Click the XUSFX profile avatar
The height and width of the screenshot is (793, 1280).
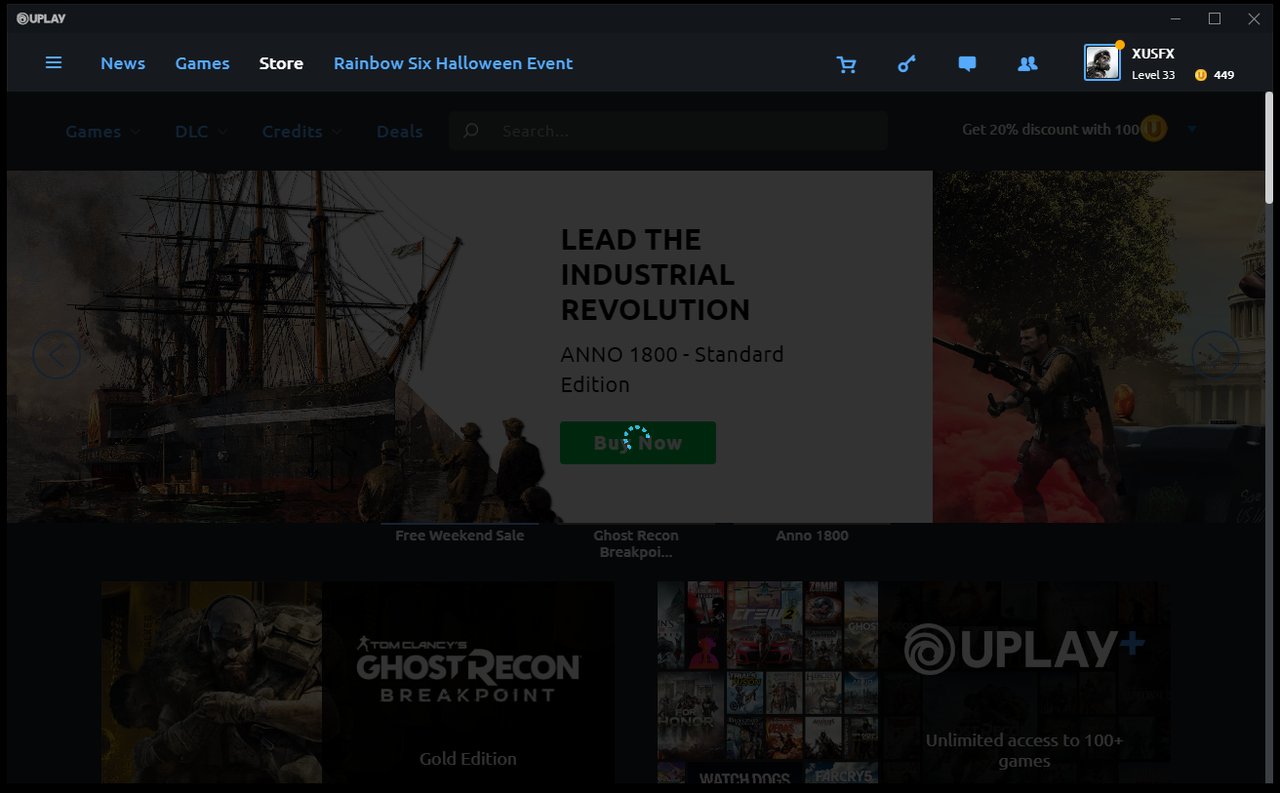(x=1102, y=62)
